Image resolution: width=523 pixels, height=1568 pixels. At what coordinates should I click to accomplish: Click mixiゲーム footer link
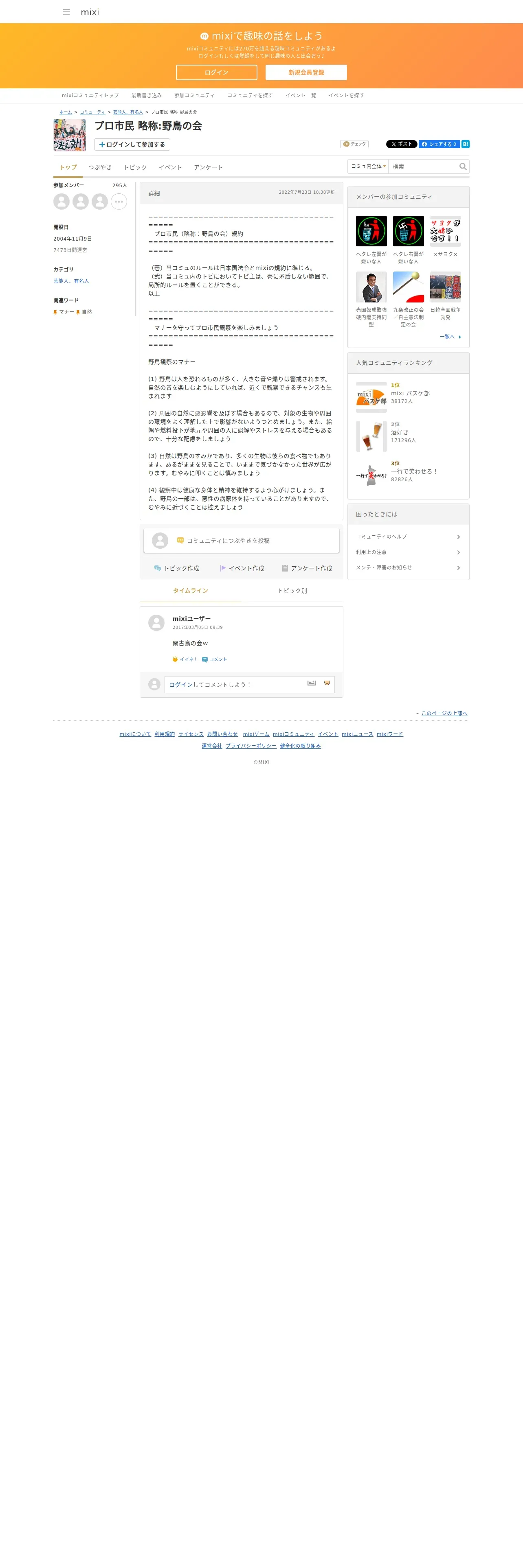[x=256, y=735]
